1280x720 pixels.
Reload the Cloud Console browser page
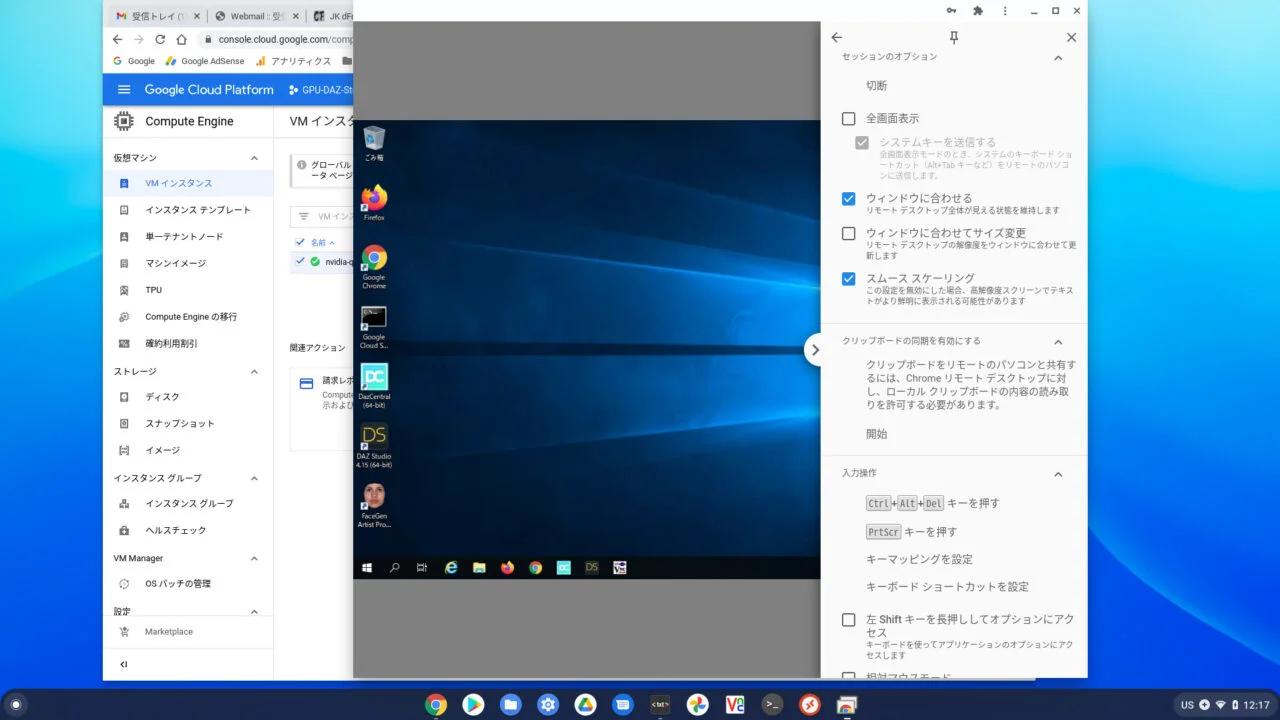(160, 40)
